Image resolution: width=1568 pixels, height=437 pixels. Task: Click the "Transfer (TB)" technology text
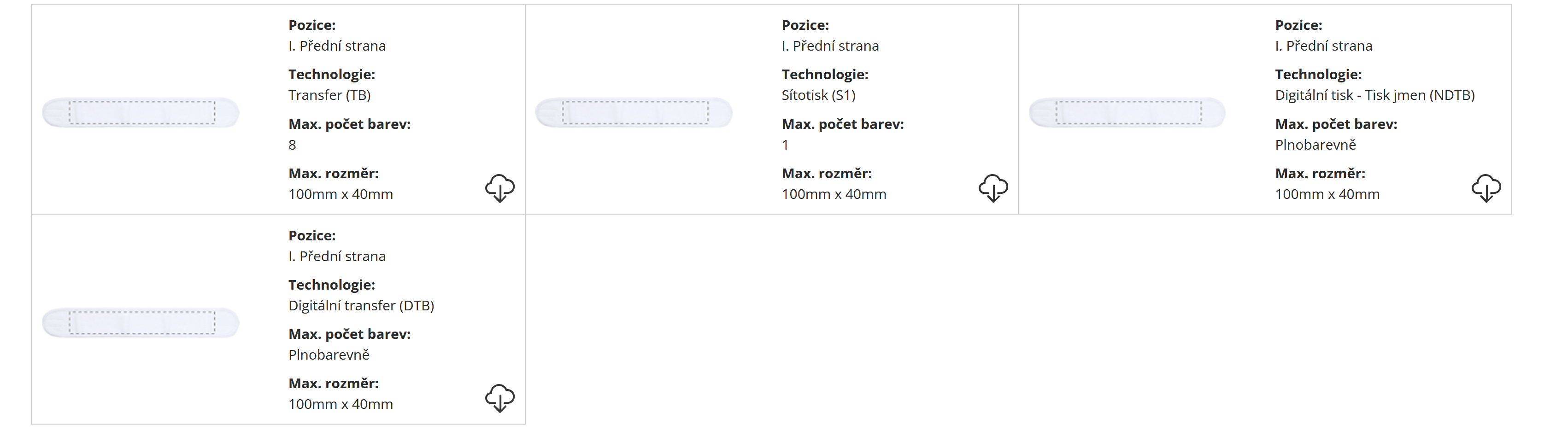(329, 96)
